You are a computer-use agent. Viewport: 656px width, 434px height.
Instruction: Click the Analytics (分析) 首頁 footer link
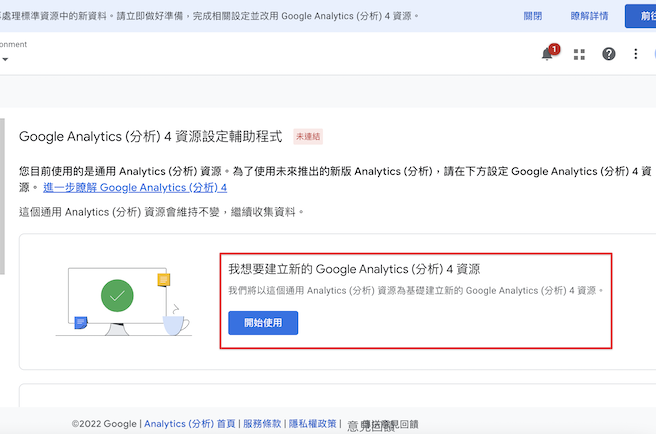(x=190, y=424)
